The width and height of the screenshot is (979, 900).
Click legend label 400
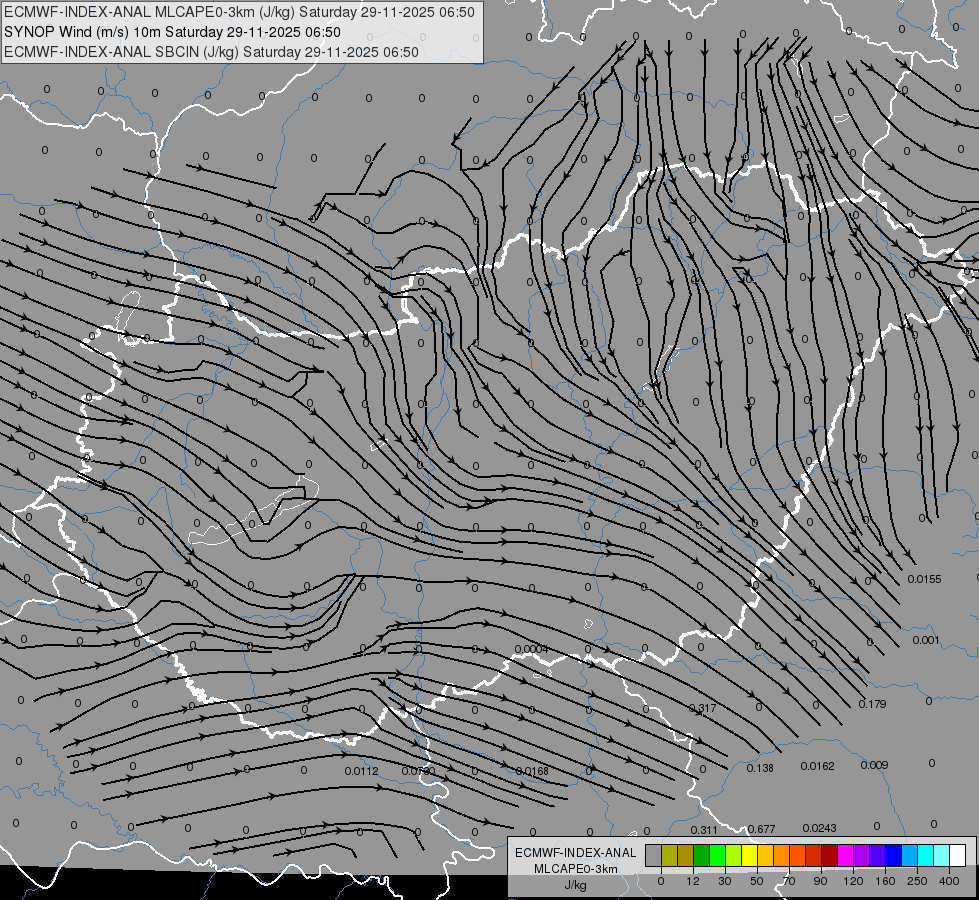coord(949,881)
